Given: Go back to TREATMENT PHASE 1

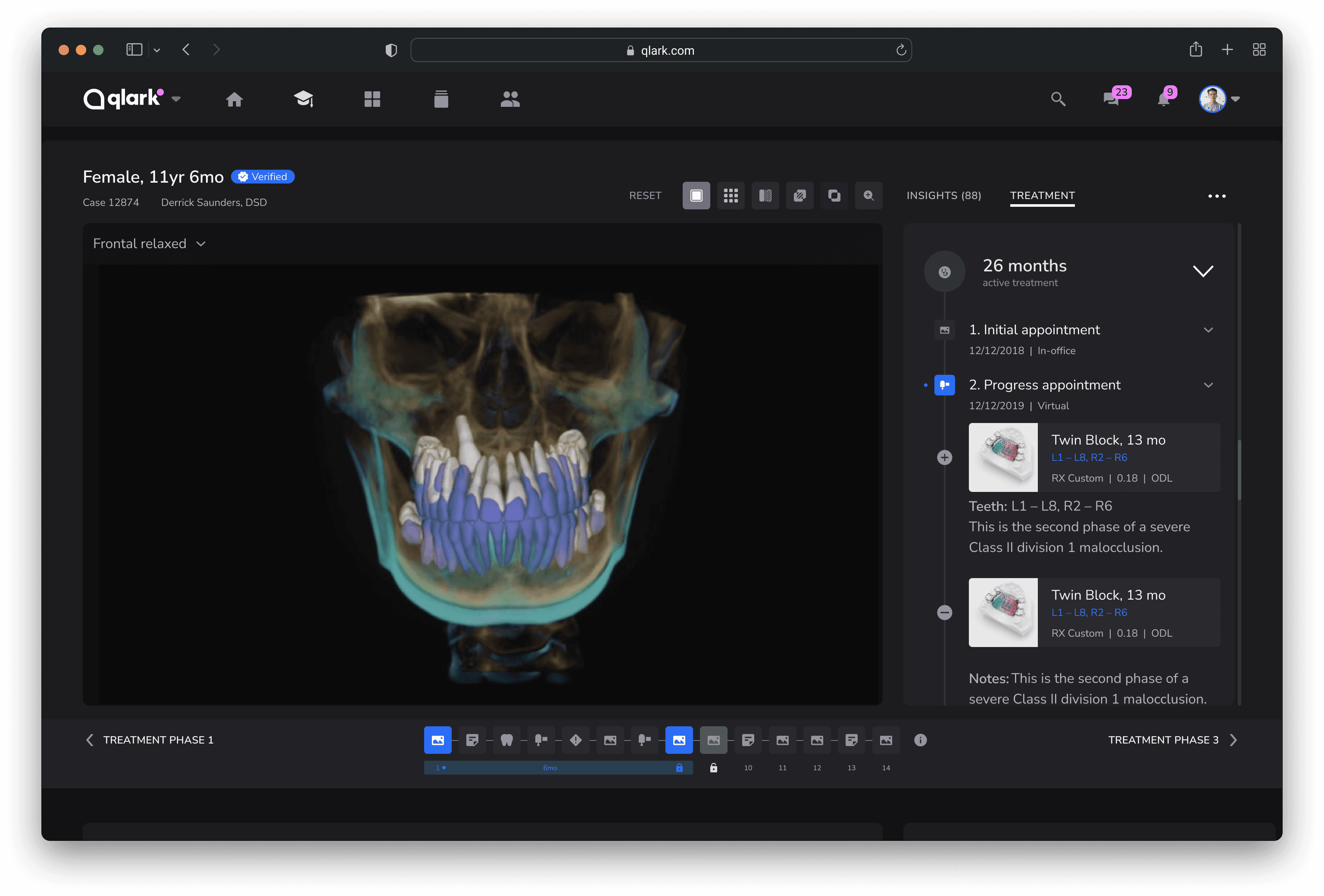Looking at the screenshot, I should pyautogui.click(x=149, y=740).
